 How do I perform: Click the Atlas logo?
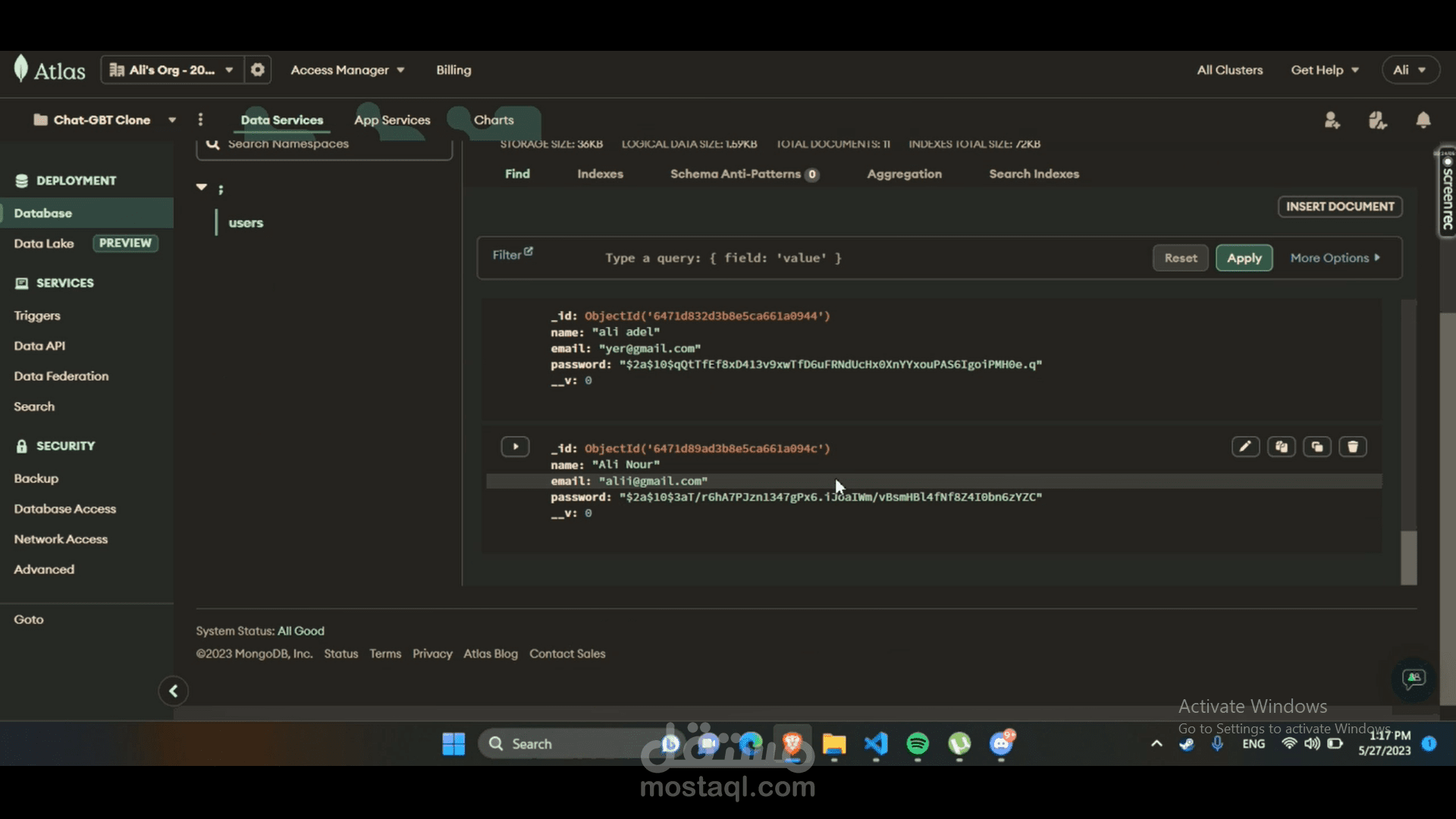(49, 68)
